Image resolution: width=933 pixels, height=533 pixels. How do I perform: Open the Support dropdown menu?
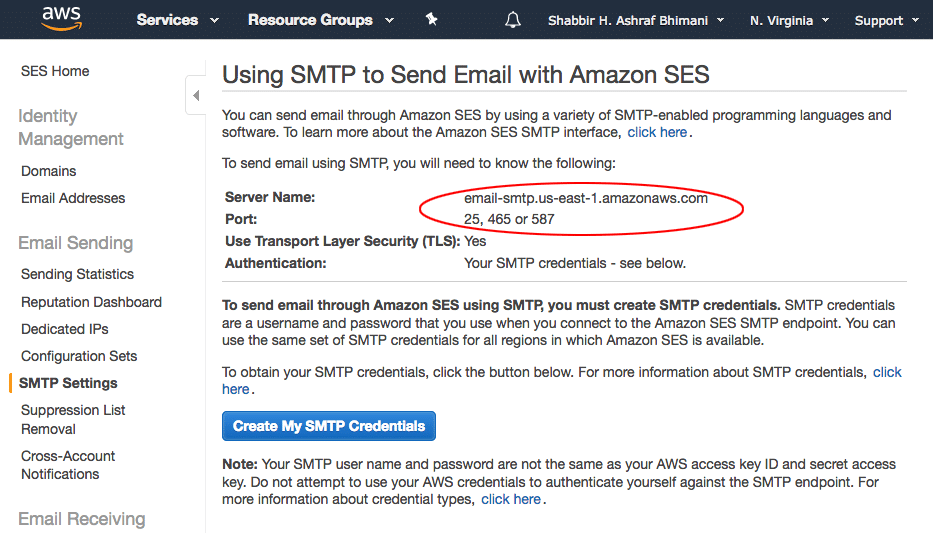[887, 20]
